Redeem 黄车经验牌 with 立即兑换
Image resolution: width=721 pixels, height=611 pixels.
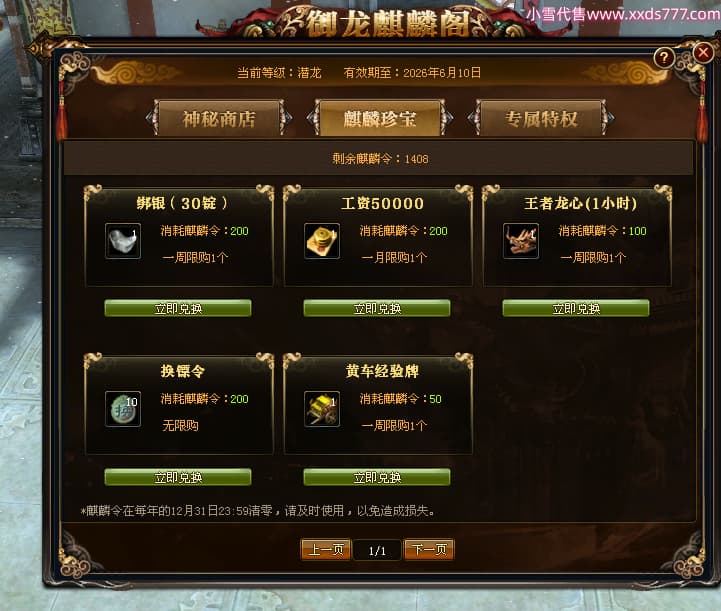pos(377,477)
